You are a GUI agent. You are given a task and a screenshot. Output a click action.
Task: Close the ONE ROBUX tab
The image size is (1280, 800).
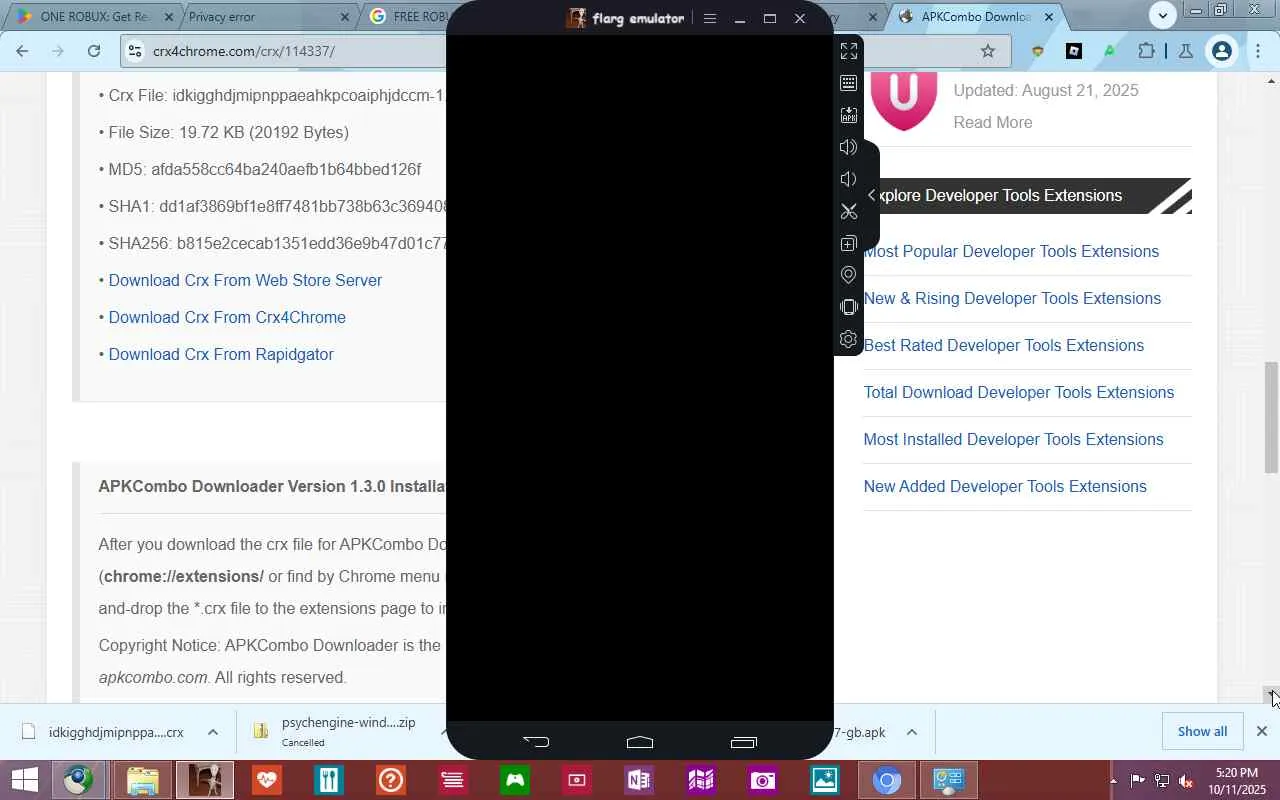169,17
